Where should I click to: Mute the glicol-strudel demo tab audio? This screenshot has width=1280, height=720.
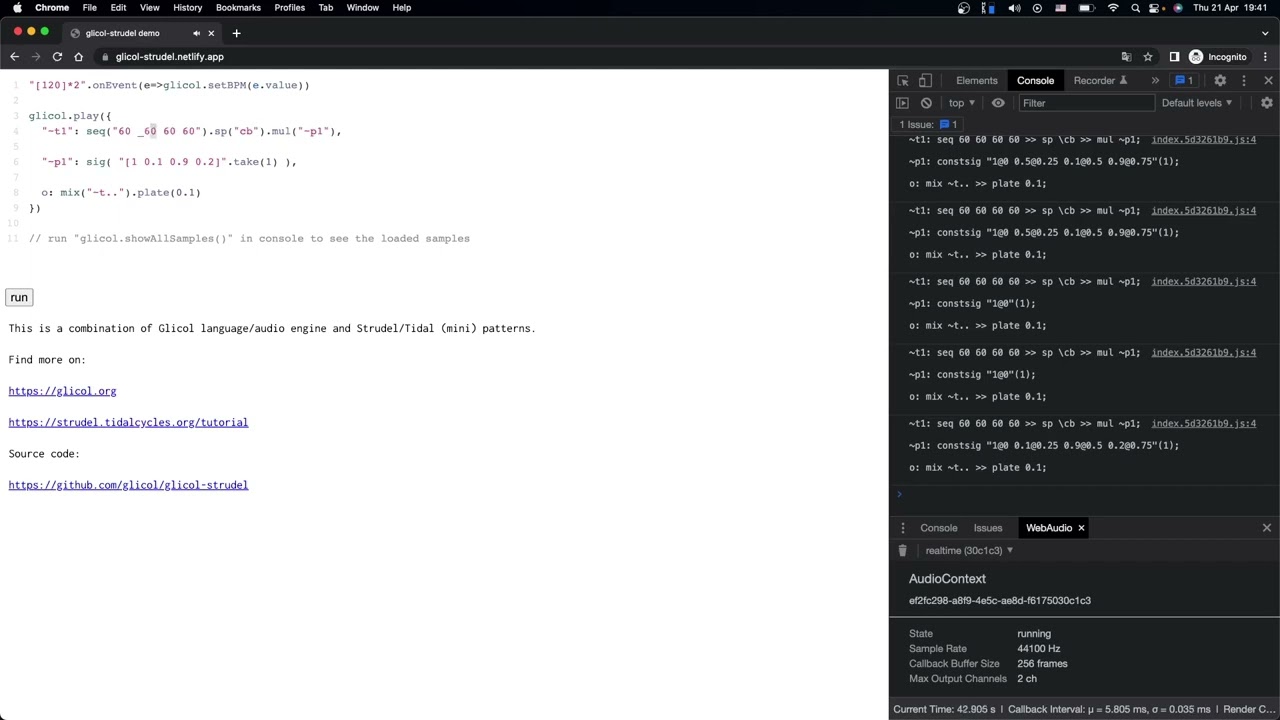(196, 33)
